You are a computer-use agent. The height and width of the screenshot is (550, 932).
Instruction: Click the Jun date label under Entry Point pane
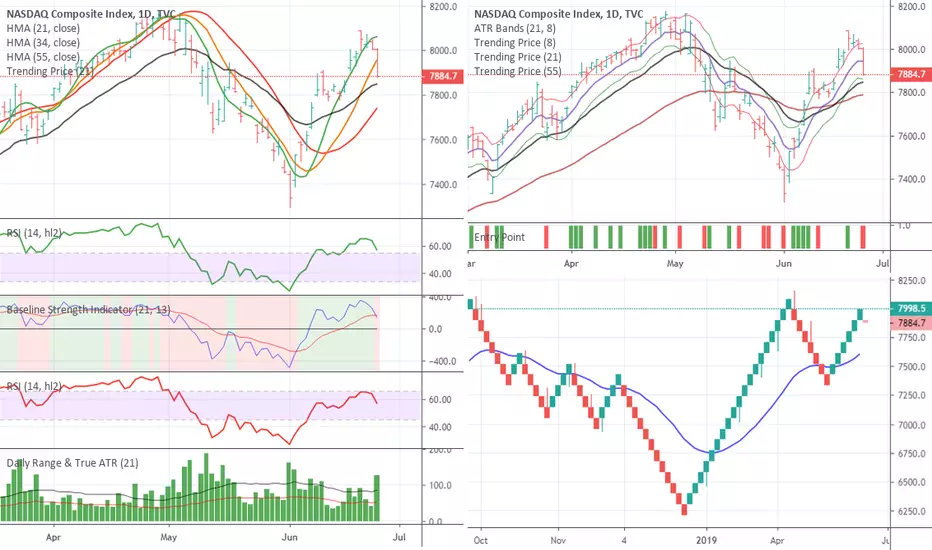pyautogui.click(x=783, y=263)
